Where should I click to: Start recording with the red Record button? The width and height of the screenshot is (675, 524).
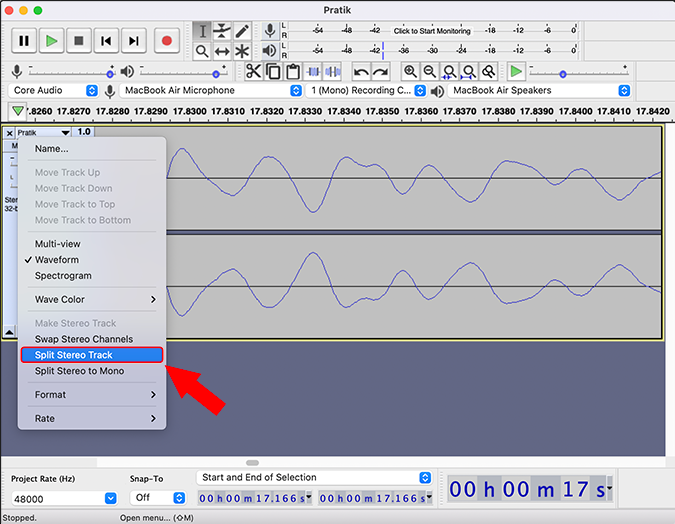pyautogui.click(x=167, y=41)
